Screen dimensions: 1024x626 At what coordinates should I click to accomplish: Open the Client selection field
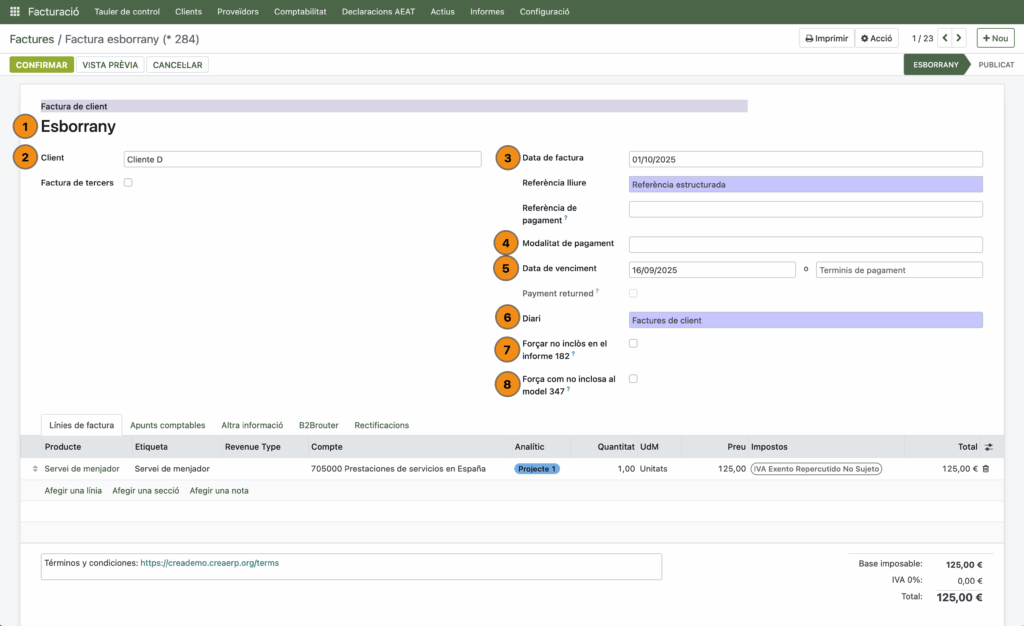(302, 159)
